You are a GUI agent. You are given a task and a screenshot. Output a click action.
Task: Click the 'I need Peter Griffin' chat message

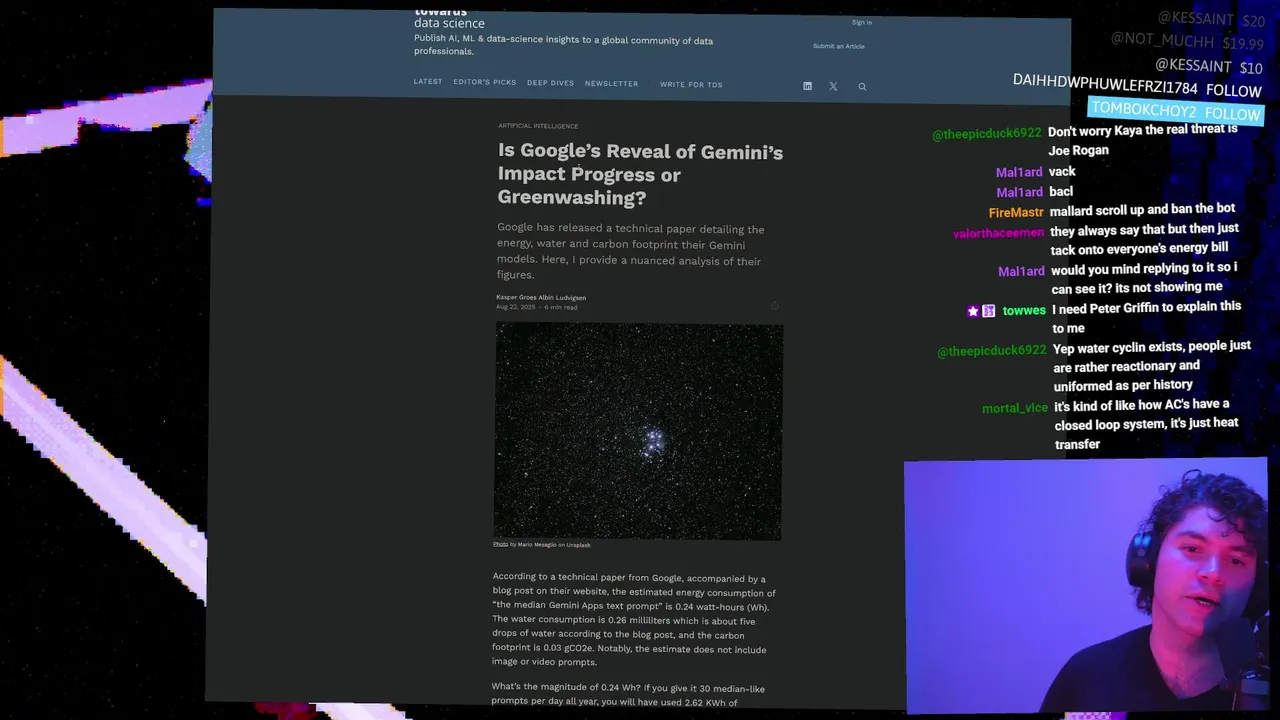tap(1146, 317)
